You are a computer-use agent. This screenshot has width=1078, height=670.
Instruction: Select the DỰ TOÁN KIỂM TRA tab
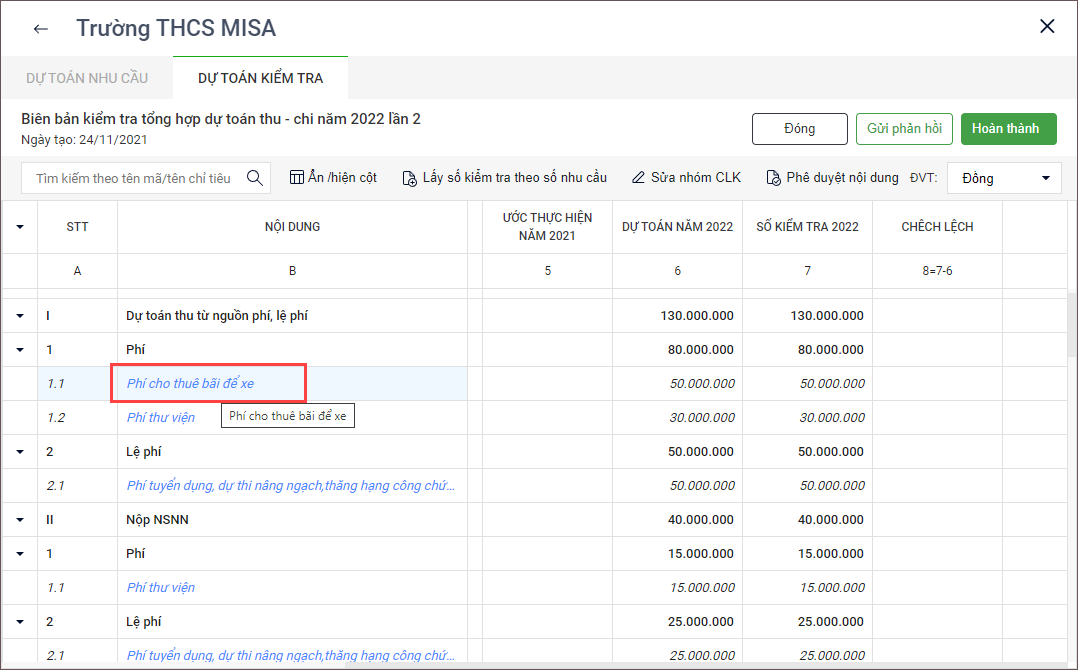260,78
